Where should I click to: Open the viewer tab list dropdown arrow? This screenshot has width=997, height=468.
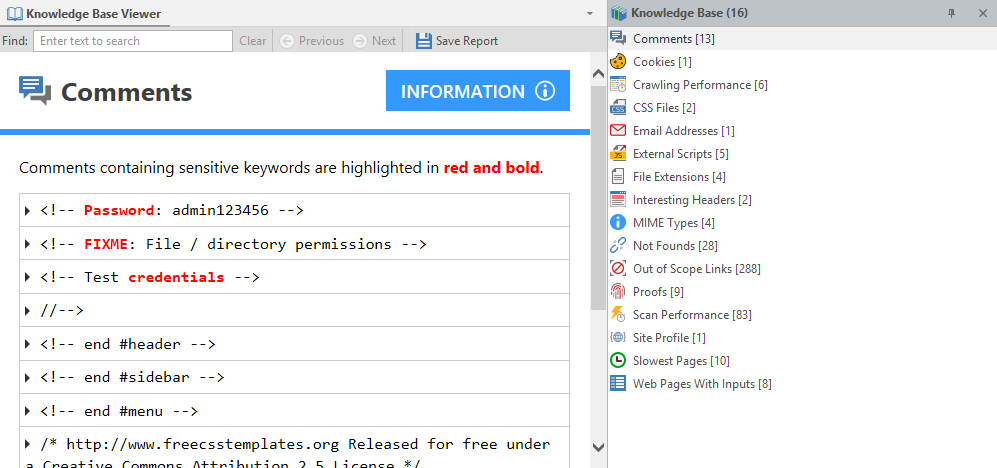pyautogui.click(x=589, y=13)
